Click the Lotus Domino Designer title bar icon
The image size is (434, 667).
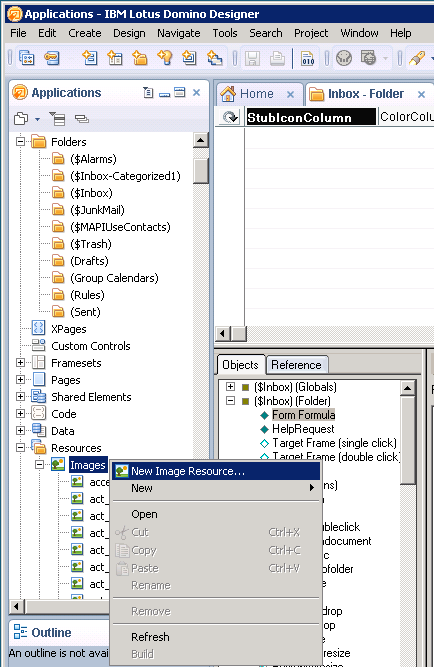[14, 14]
